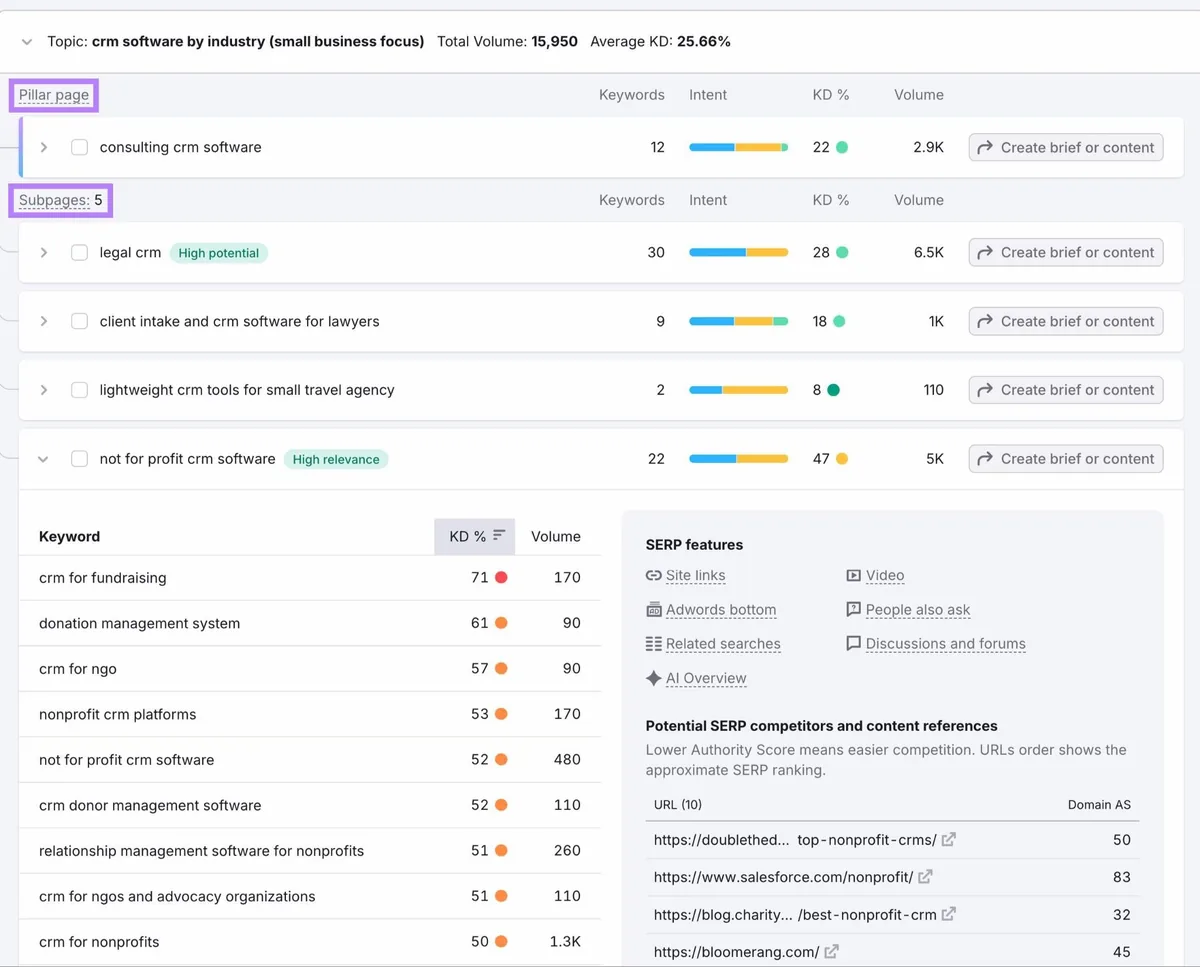1200x967 pixels.
Task: Open salesforce nonprofit external link icon
Action: point(926,876)
